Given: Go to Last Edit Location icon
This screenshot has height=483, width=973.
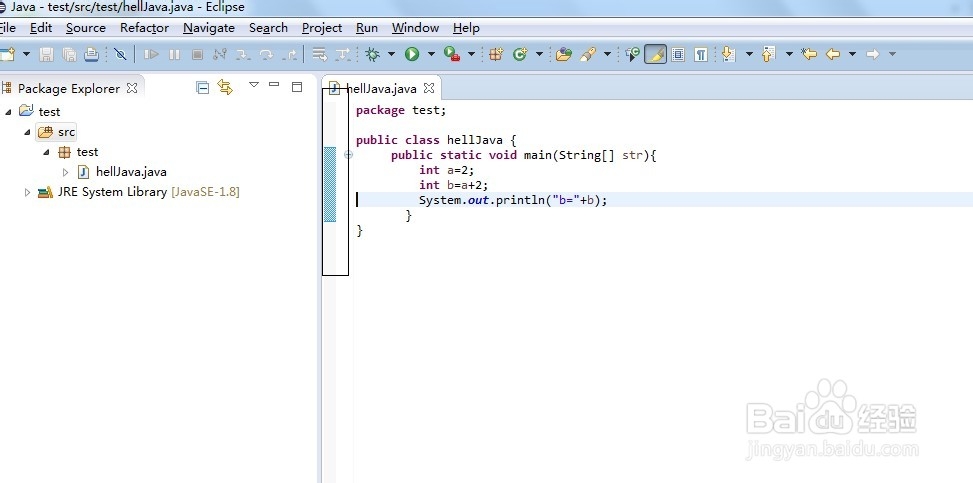Looking at the screenshot, I should coord(809,55).
